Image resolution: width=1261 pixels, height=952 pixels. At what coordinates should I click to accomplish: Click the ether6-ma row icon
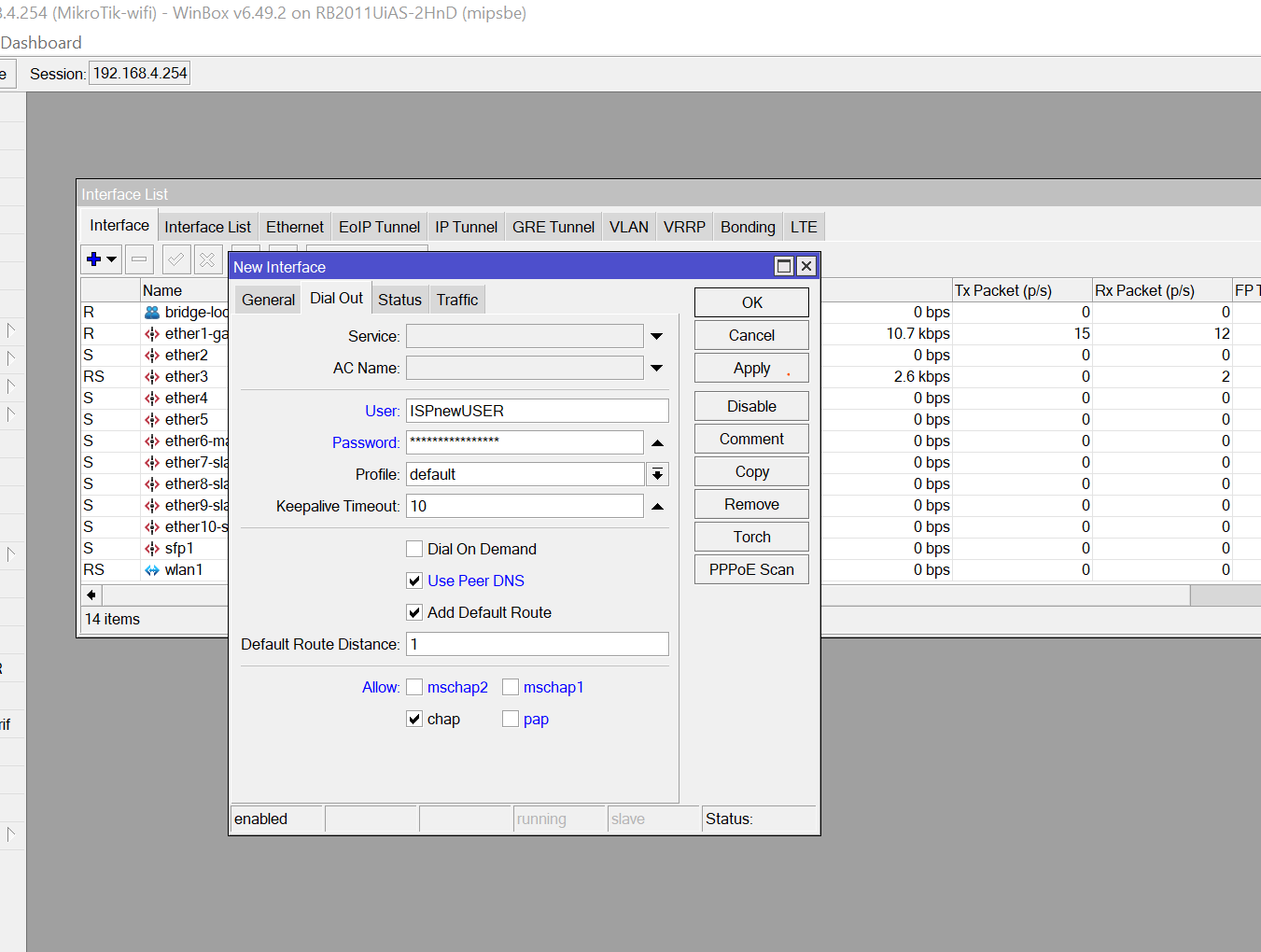pos(152,441)
